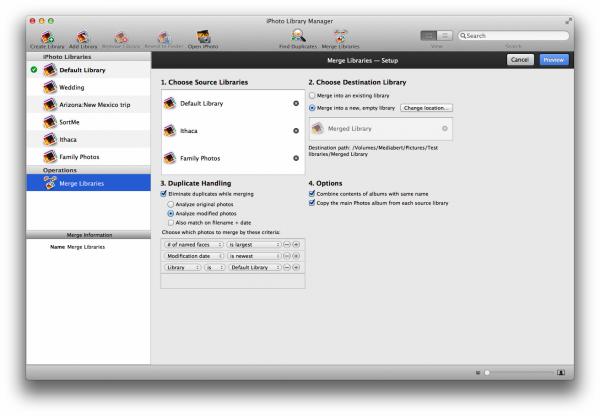The width and height of the screenshot is (600, 416).
Task: Clear the Merged Library destination well
Action: [x=445, y=129]
